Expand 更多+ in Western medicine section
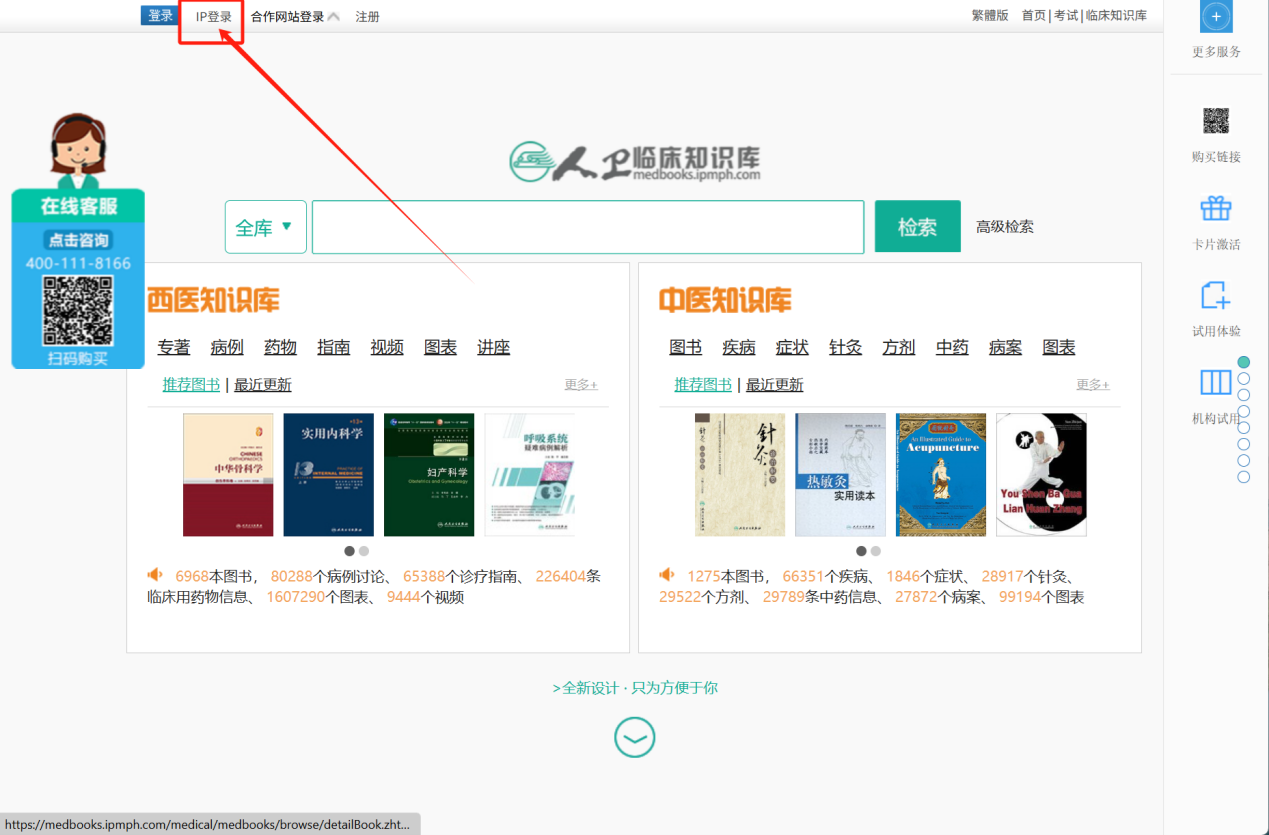Screen dimensions: 1269x835 point(581,385)
